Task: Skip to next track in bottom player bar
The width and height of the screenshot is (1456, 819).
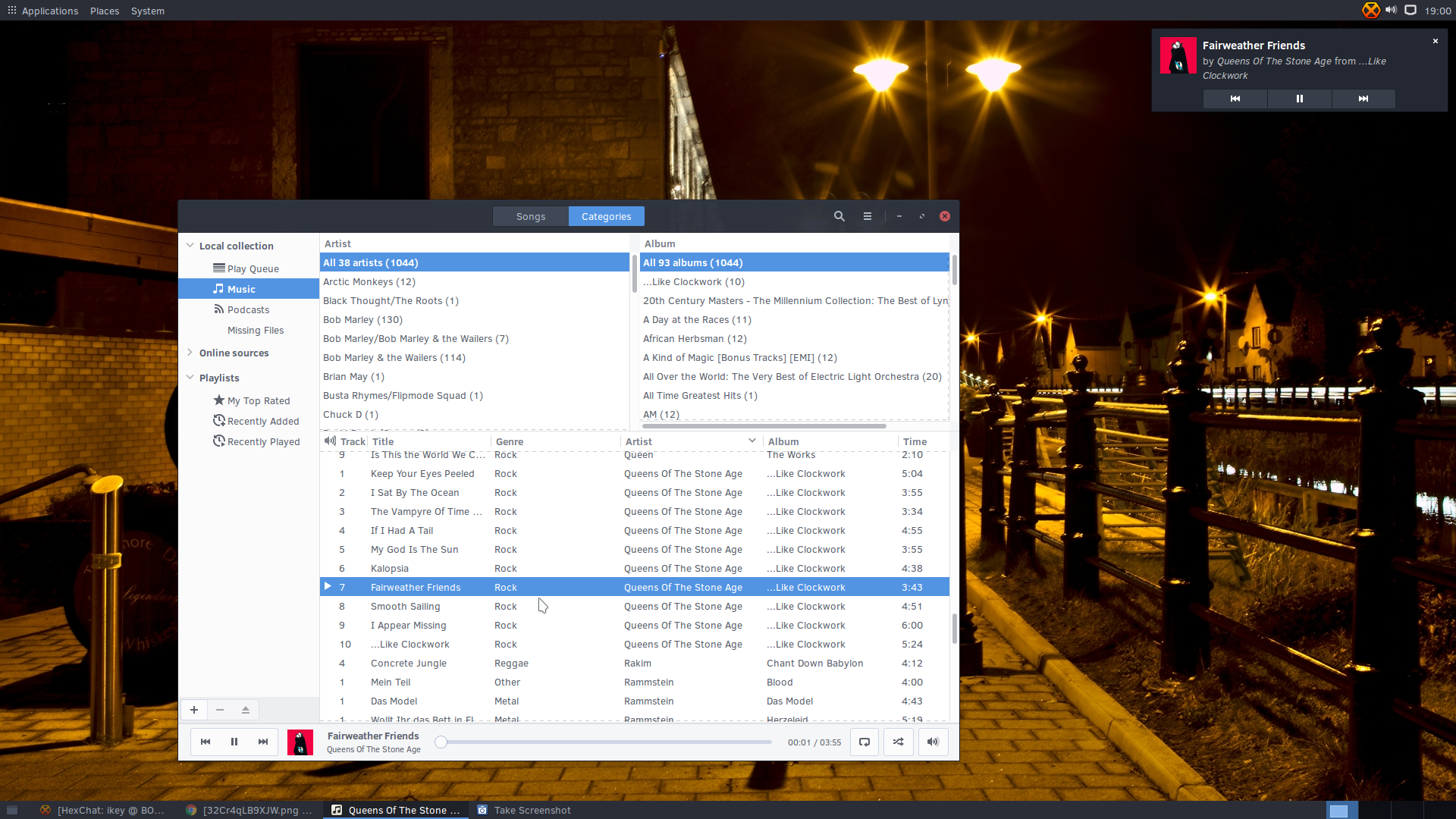Action: point(263,742)
